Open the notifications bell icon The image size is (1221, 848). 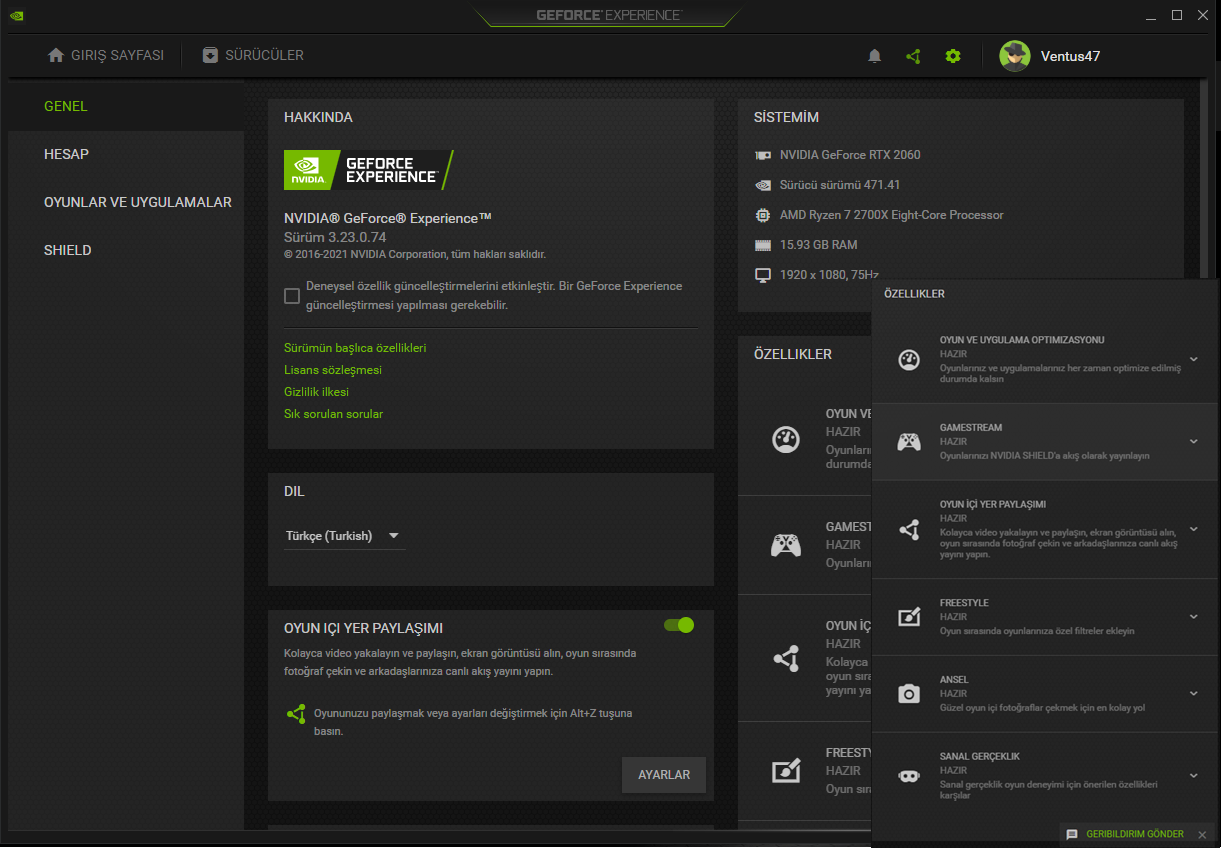[x=874, y=56]
